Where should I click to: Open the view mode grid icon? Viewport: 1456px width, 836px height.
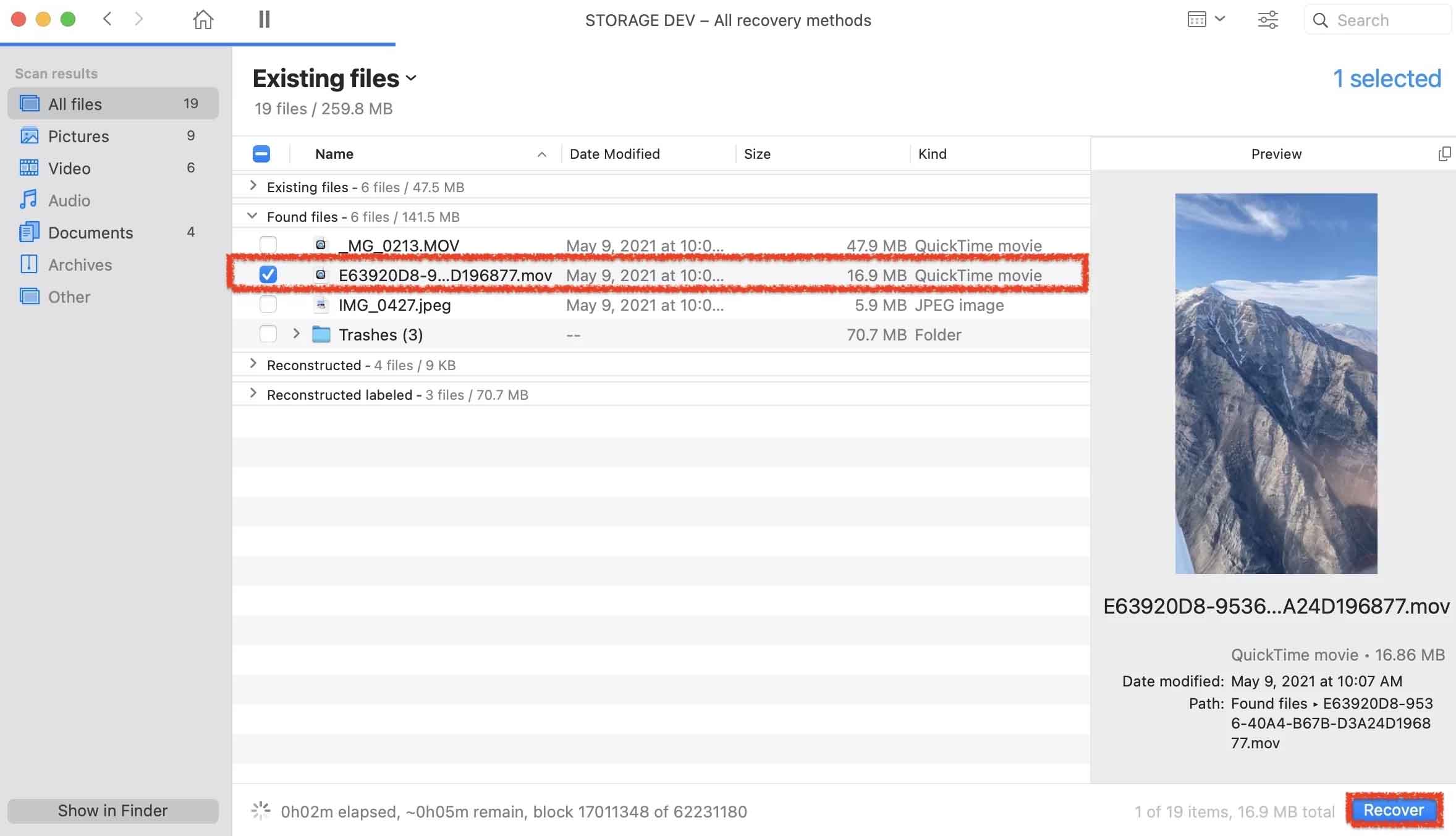coord(1197,20)
